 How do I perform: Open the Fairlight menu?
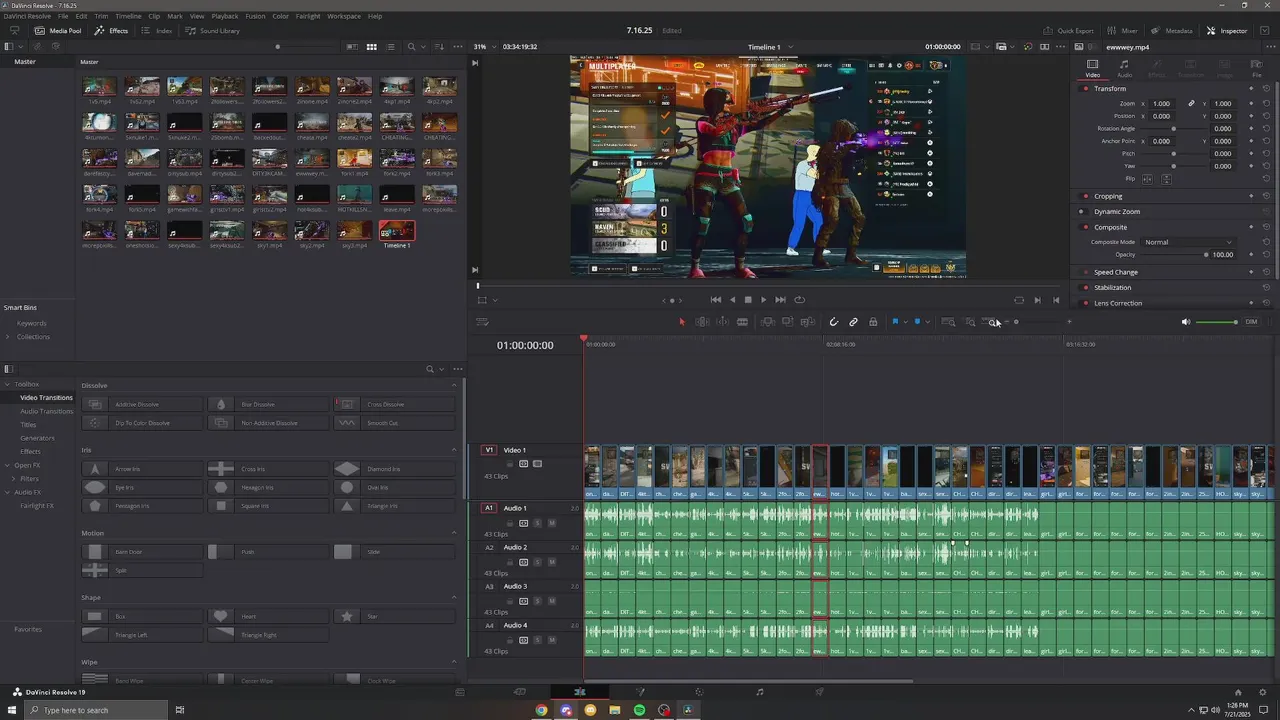tap(308, 16)
